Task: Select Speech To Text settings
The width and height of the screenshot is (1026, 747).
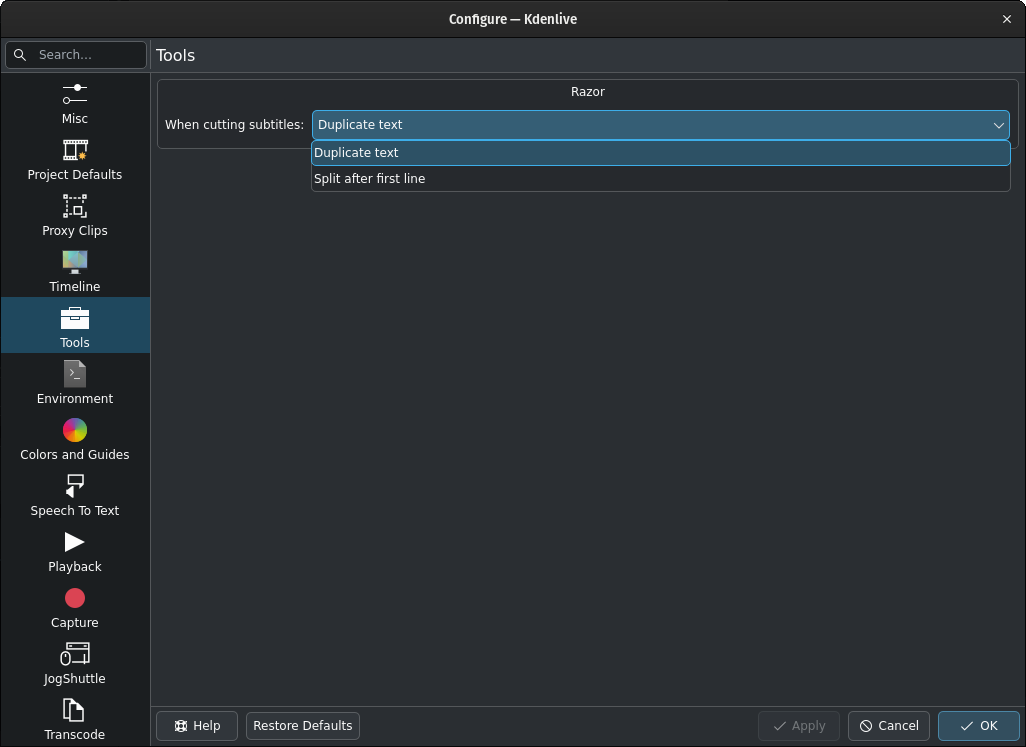Action: pyautogui.click(x=75, y=495)
